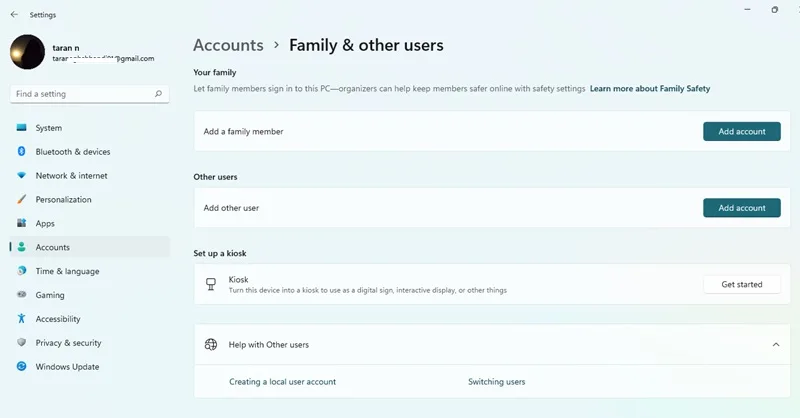This screenshot has width=800, height=418.
Task: Open the Accessibility figure icon
Action: [x=21, y=318]
